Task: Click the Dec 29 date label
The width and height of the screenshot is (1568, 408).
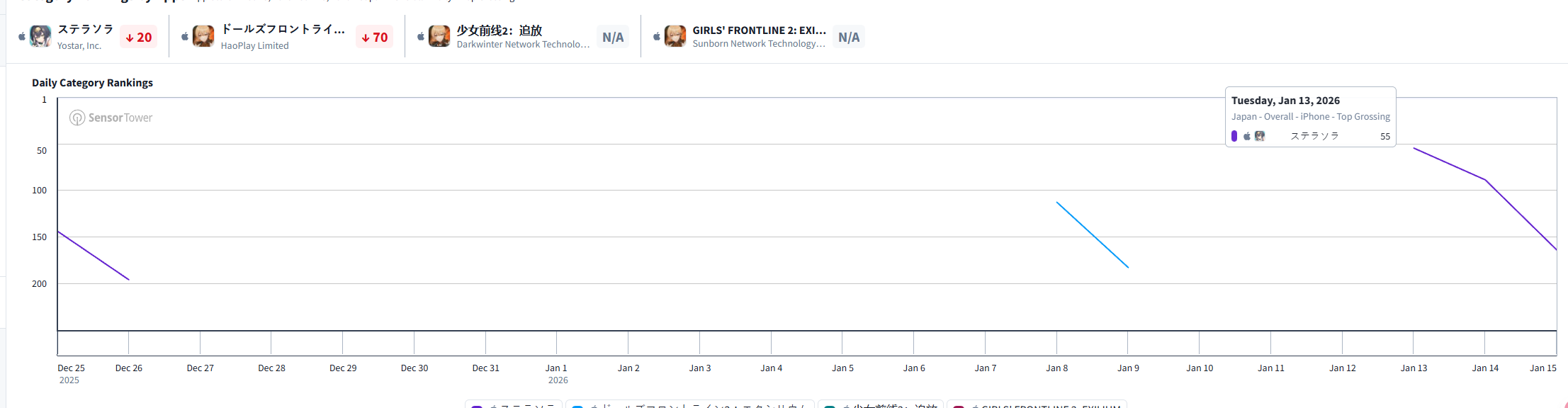Action: point(343,368)
